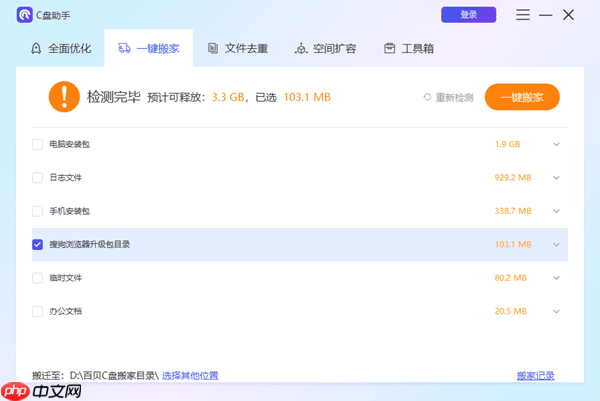Click the 办公文档 label
Viewport: 600px width, 401px height.
[65, 311]
